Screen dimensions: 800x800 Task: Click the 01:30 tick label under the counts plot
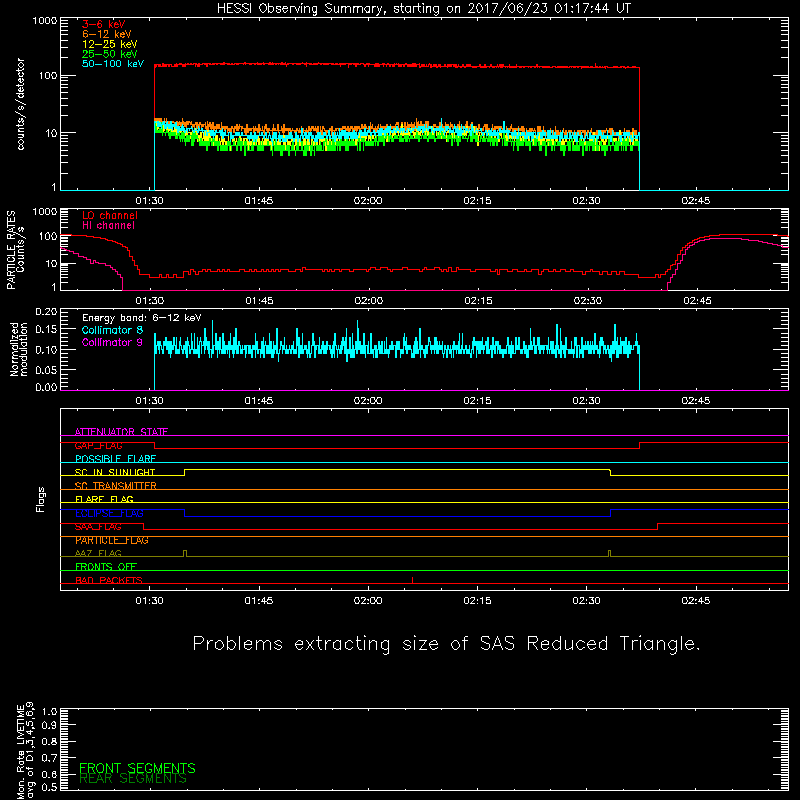coord(149,201)
